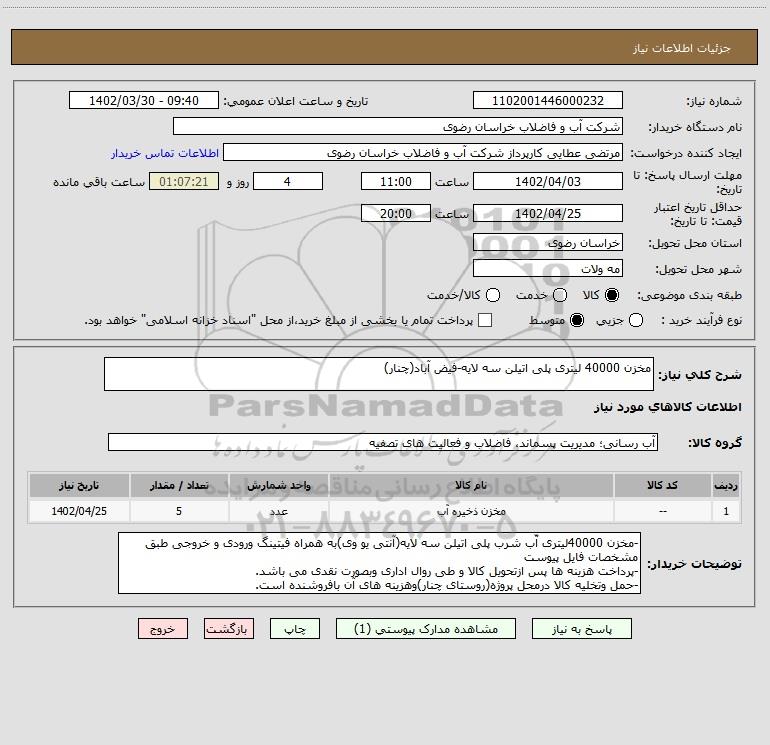Click the تعداد / مقدار column header
This screenshot has width=770, height=745.
[179, 485]
